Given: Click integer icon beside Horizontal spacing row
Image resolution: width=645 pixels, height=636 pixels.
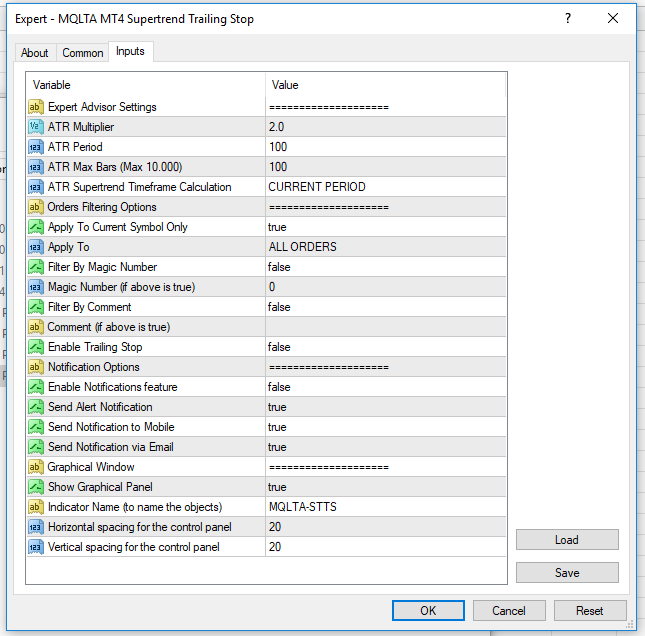Looking at the screenshot, I should point(36,527).
